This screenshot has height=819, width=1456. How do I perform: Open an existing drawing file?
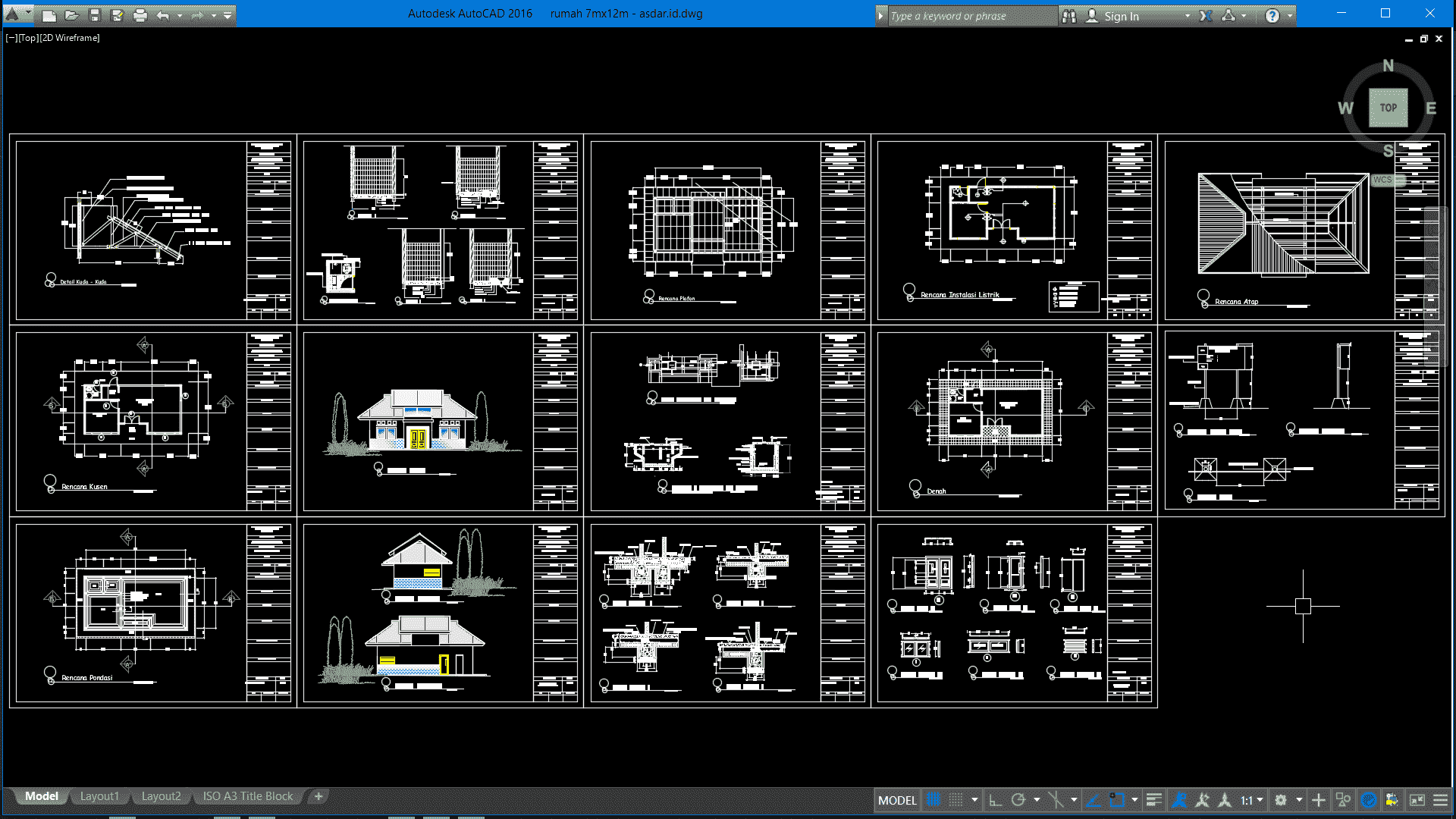pyautogui.click(x=71, y=15)
